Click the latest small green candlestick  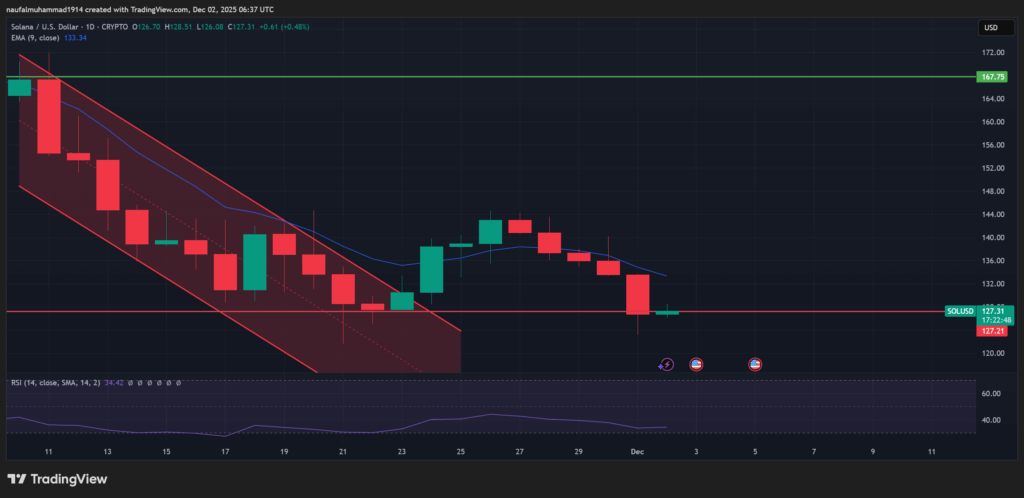(667, 313)
